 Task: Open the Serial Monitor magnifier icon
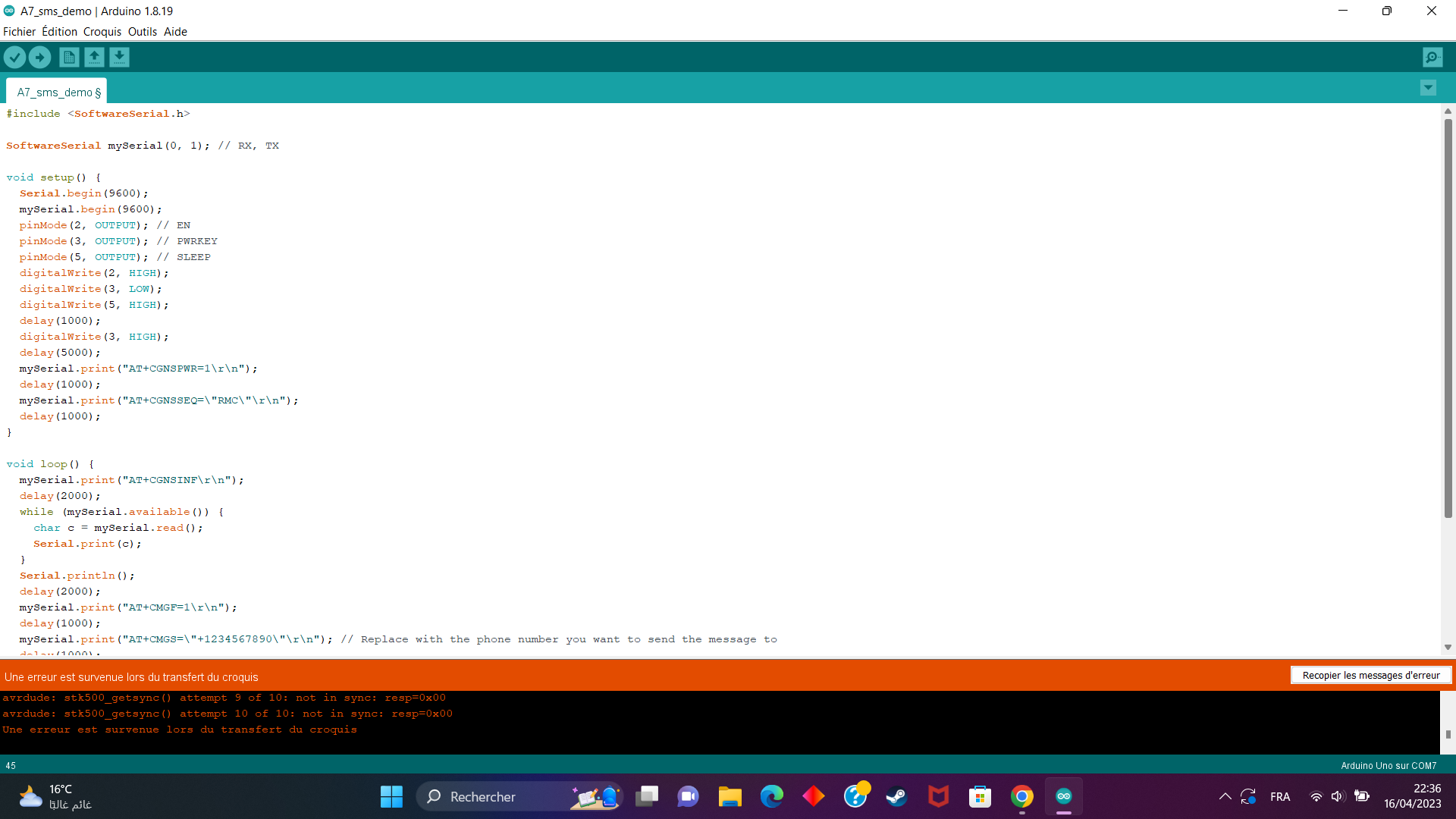click(x=1432, y=57)
